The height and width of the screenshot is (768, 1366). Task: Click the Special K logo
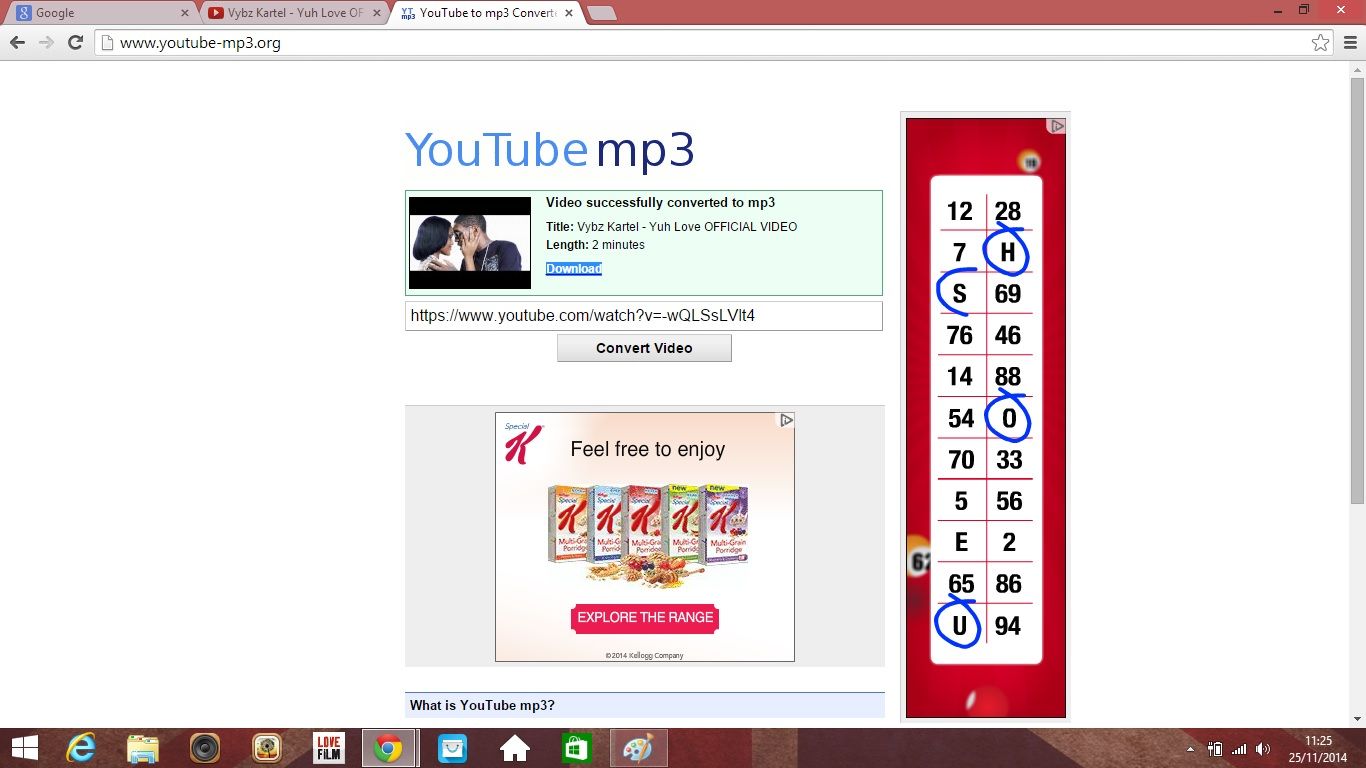523,442
